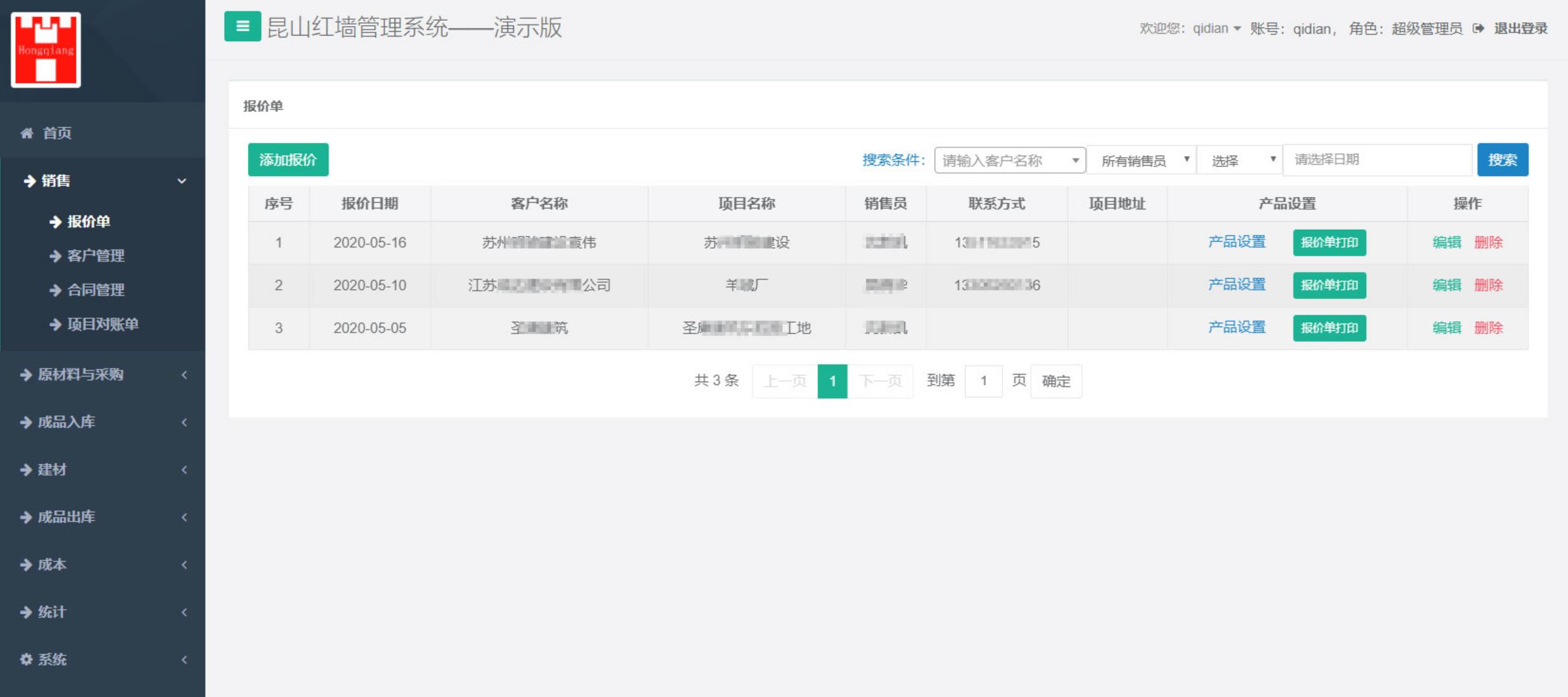Click 退出登录 link
The width and height of the screenshot is (1568, 697).
click(x=1521, y=28)
